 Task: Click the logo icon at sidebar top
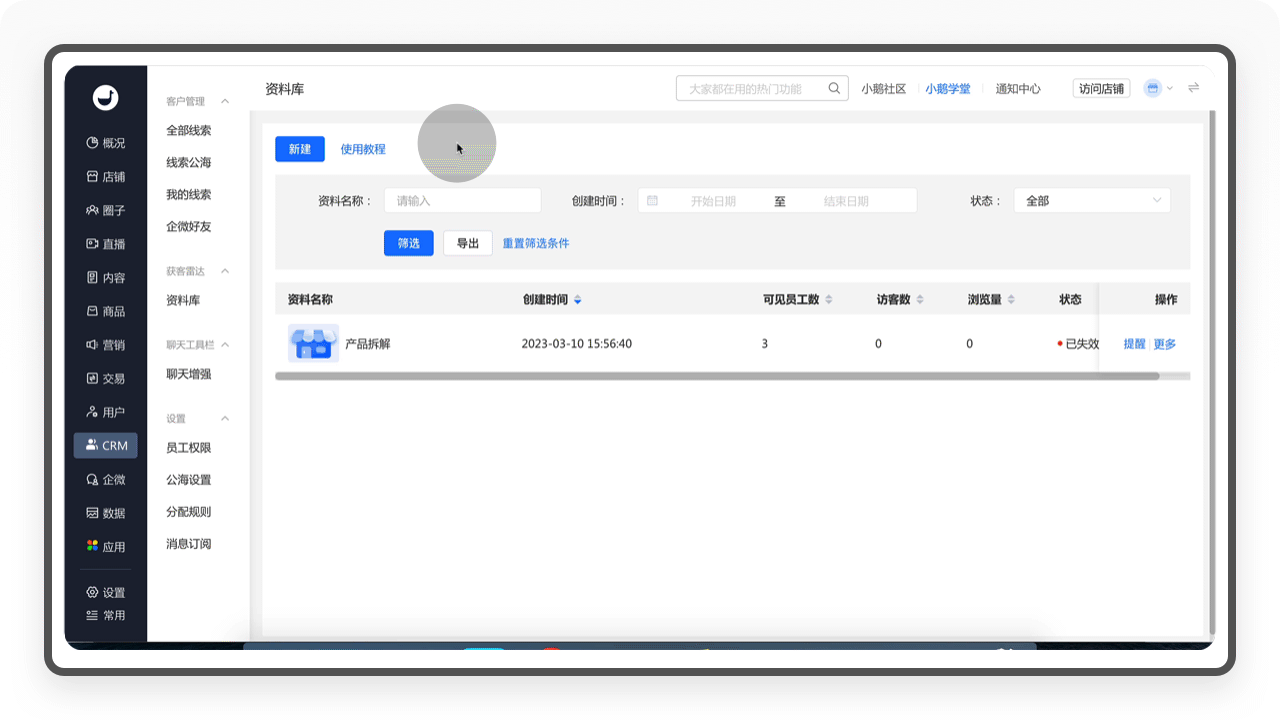[x=106, y=97]
